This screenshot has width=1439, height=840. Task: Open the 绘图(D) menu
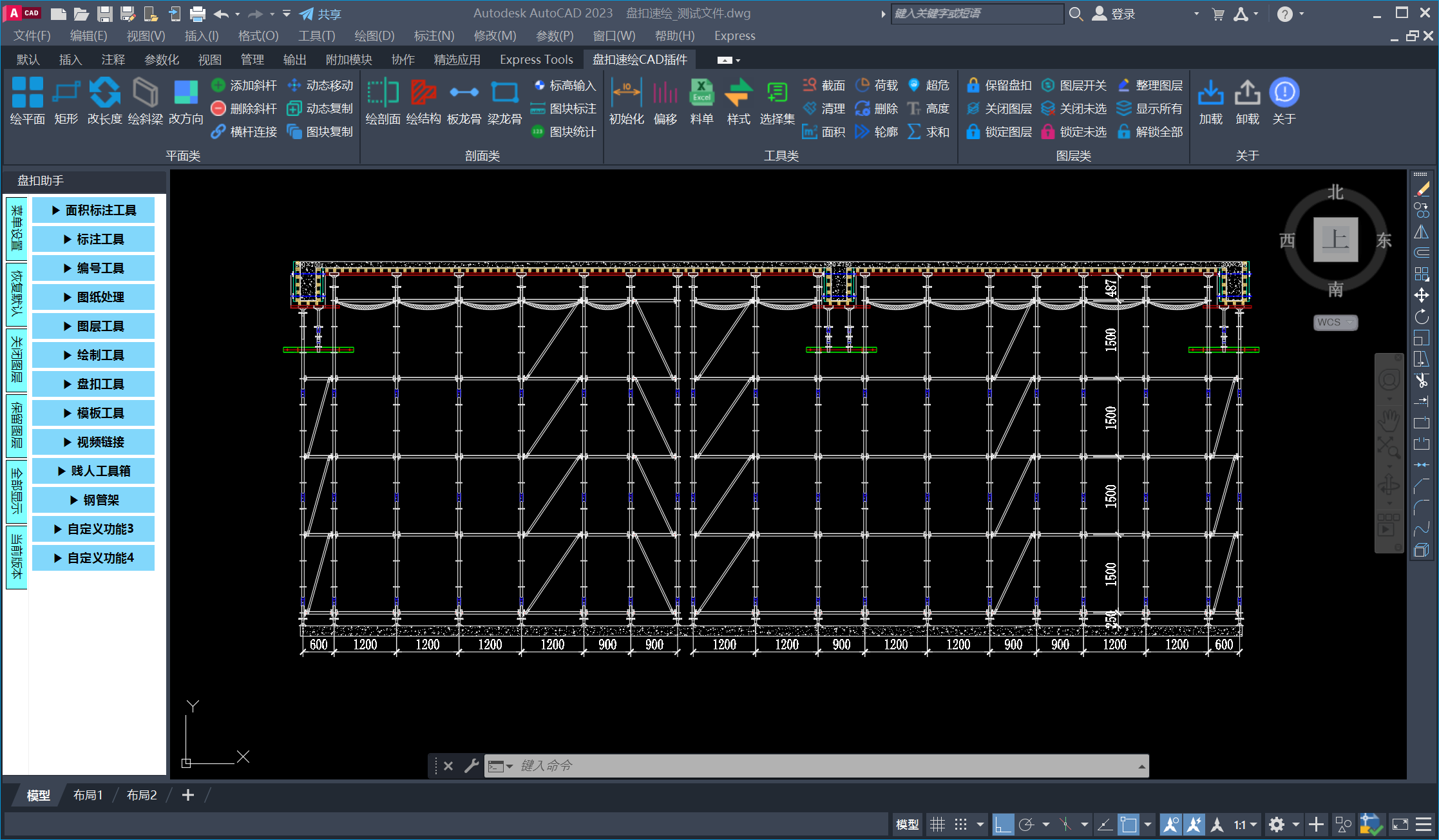[374, 35]
